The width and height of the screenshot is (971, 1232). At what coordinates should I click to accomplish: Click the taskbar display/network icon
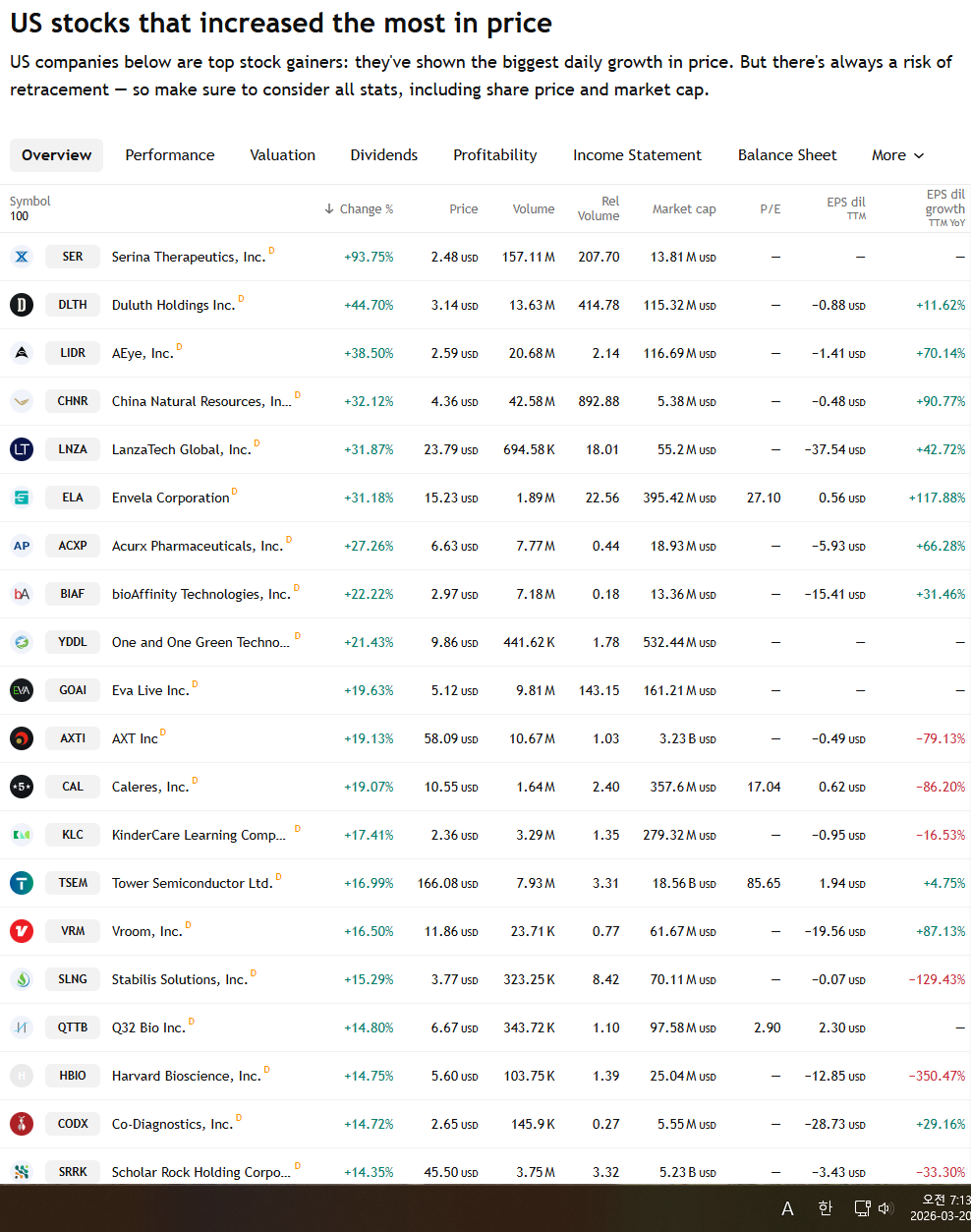click(x=862, y=1208)
